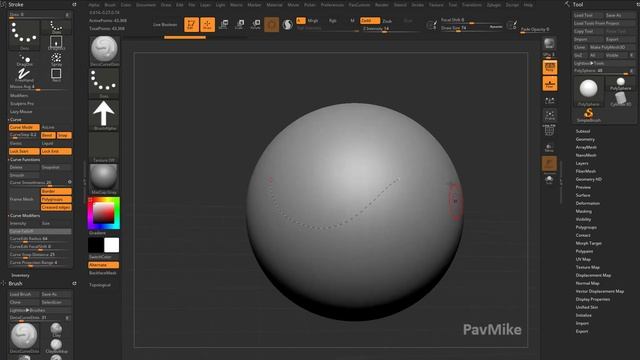Toggle Zadd in the top toolbar
Image resolution: width=640 pixels, height=360 pixels.
370,20
